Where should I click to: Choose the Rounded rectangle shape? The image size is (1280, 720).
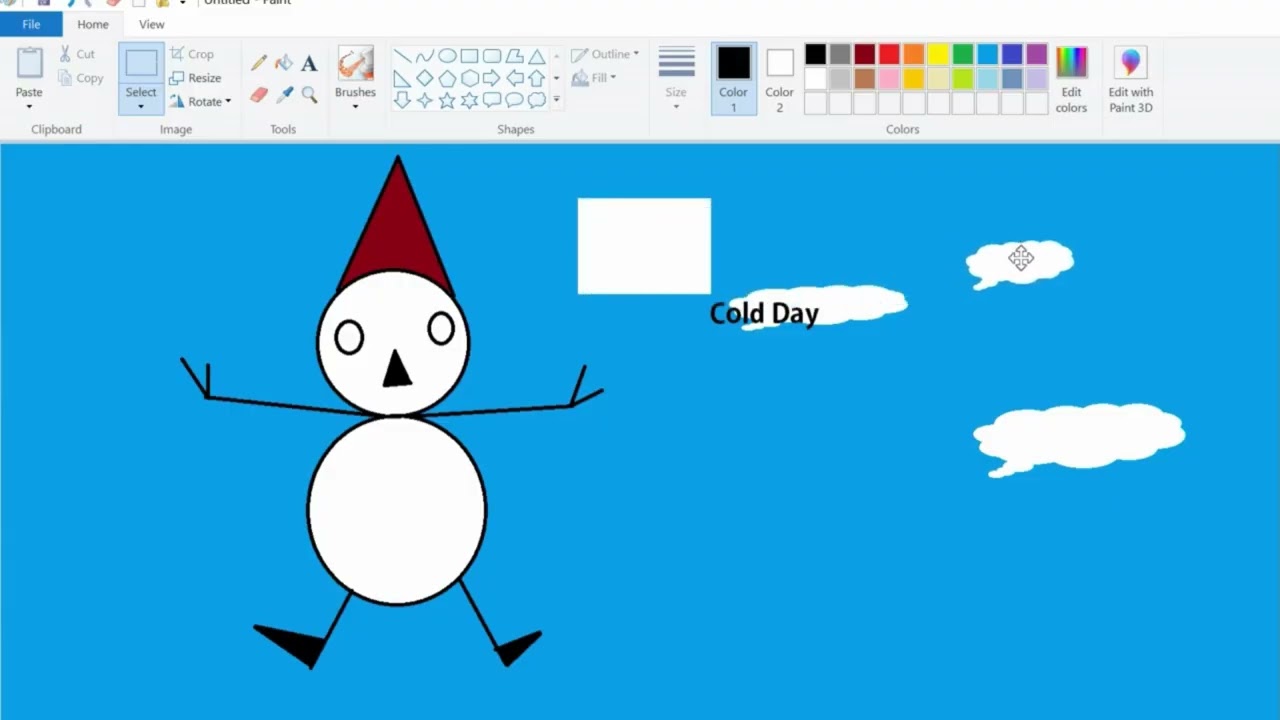(x=492, y=56)
